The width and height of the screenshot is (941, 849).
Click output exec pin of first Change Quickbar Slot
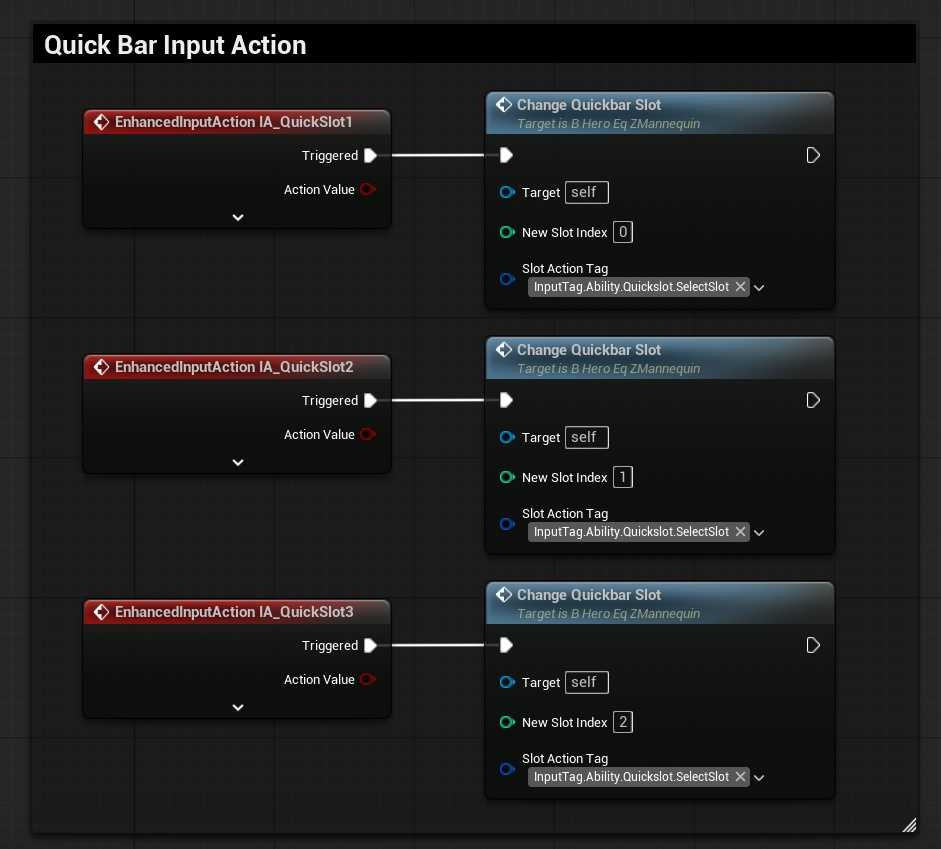tap(813, 155)
